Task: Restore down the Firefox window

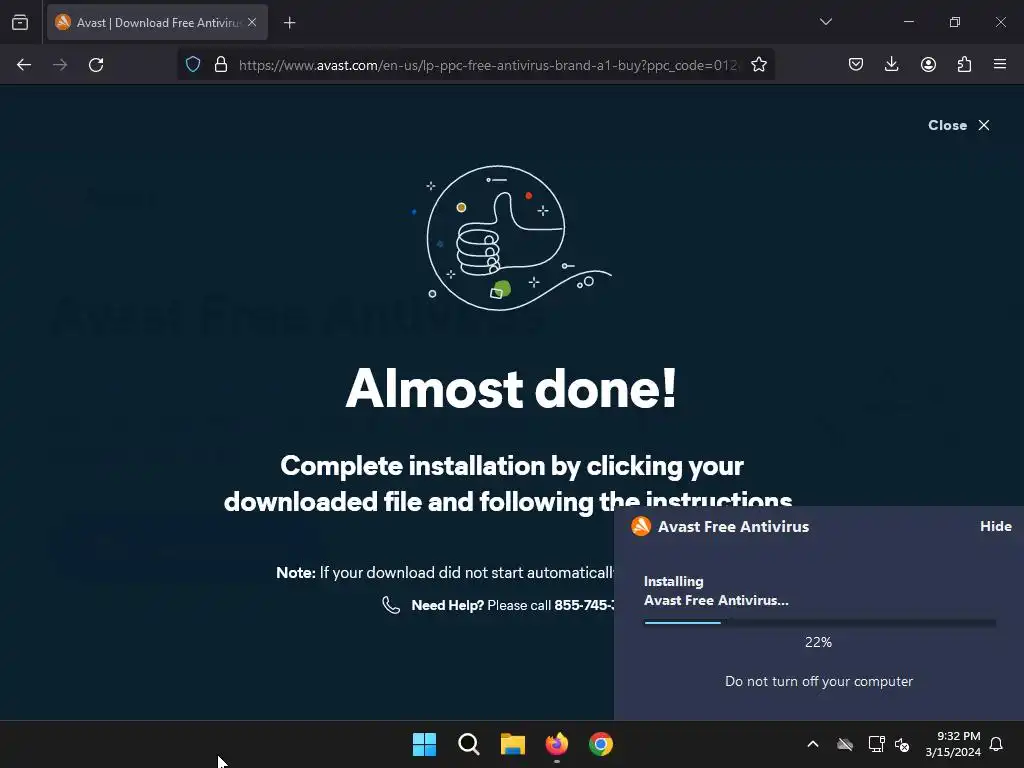Action: tap(955, 22)
